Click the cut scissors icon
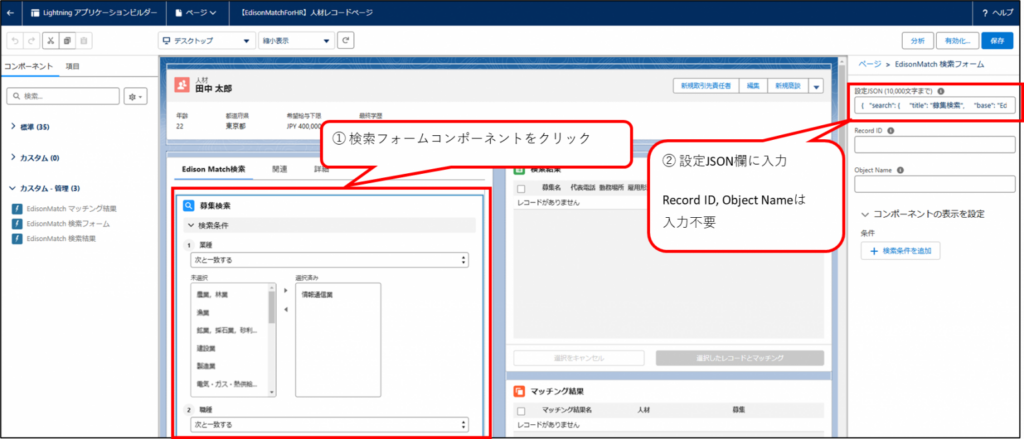This screenshot has width=1024, height=439. (x=49, y=41)
